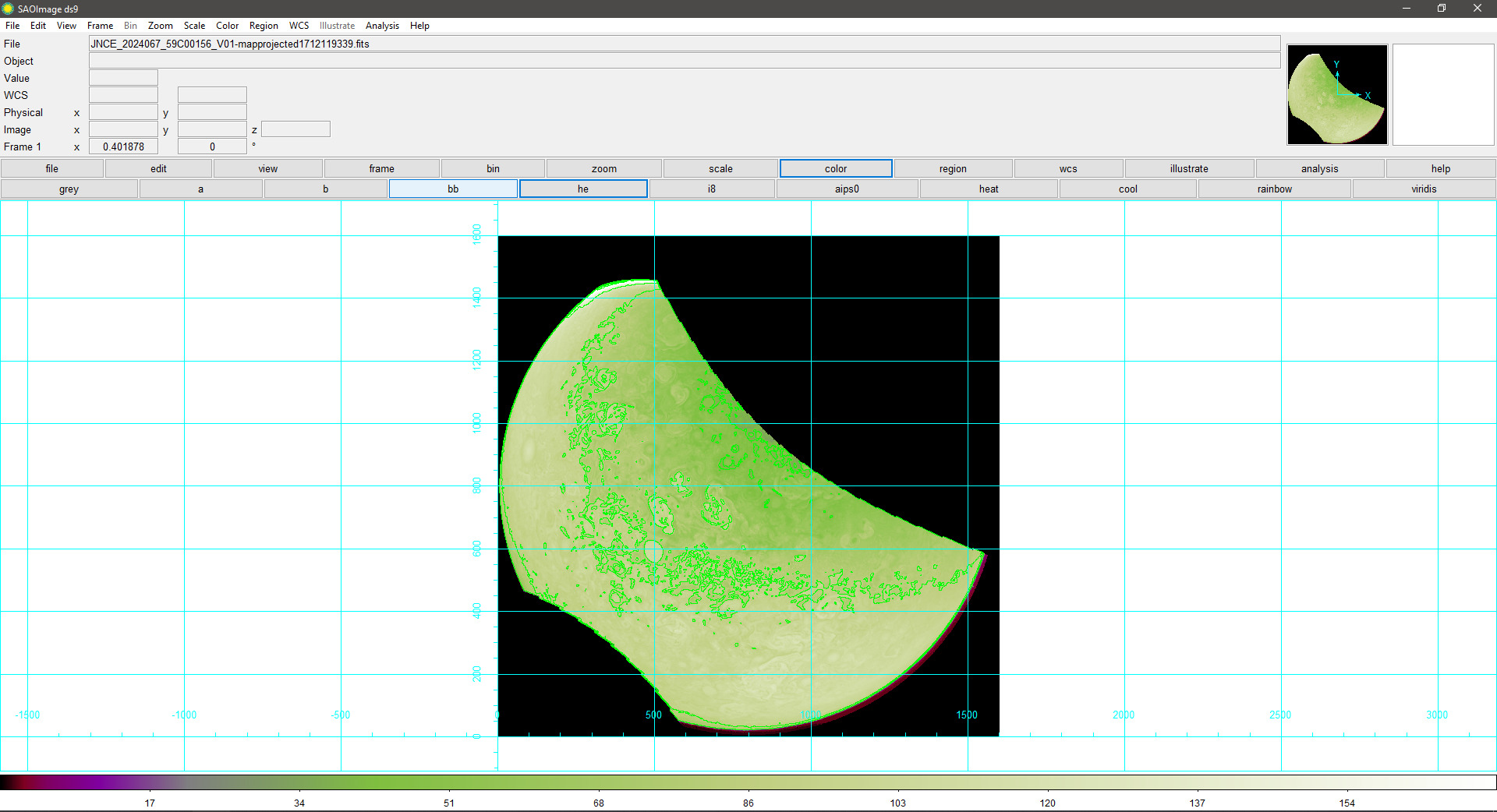Viewport: 1497px width, 812px height.
Task: Open the Scale menu
Action: click(194, 26)
